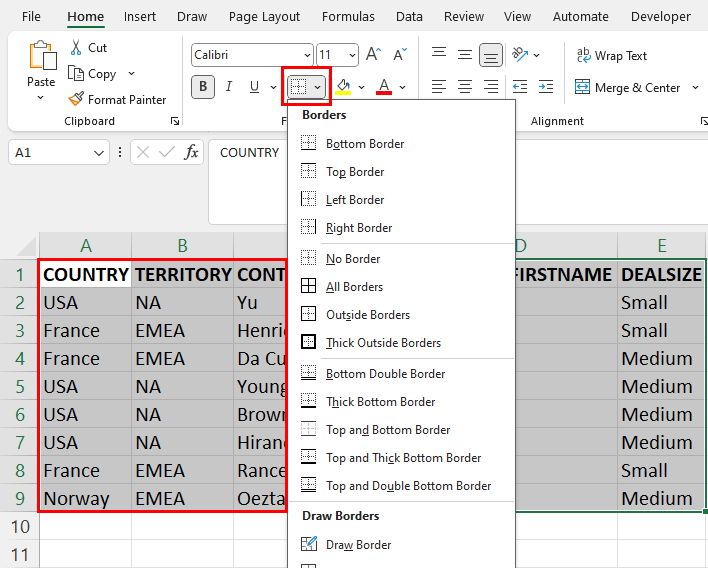
Task: Expand the Name Box A1 dropdown
Action: point(98,153)
